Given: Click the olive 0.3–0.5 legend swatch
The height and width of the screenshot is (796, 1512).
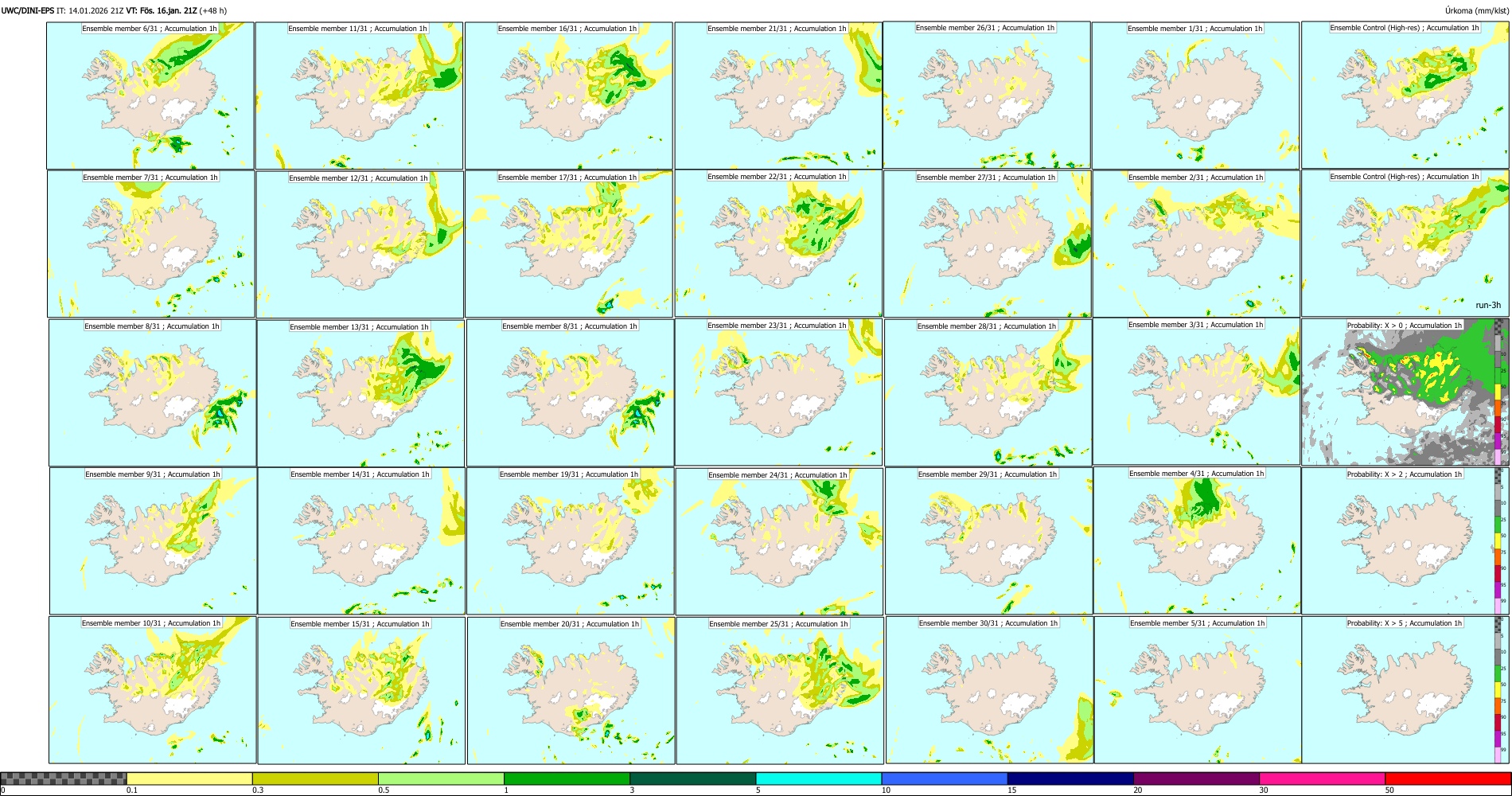Looking at the screenshot, I should (x=315, y=778).
